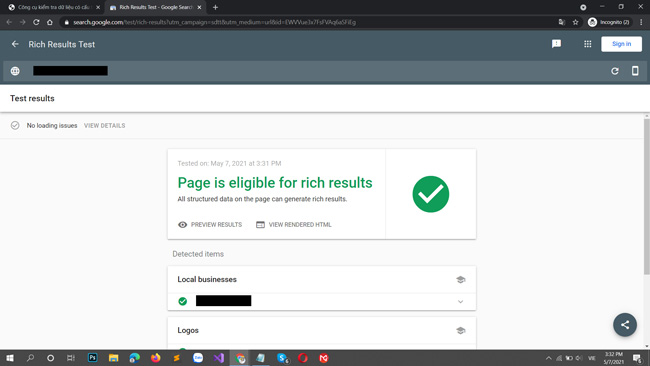Reload the page in browser toolbar
Screen dimensions: 650x366
coord(36,22)
